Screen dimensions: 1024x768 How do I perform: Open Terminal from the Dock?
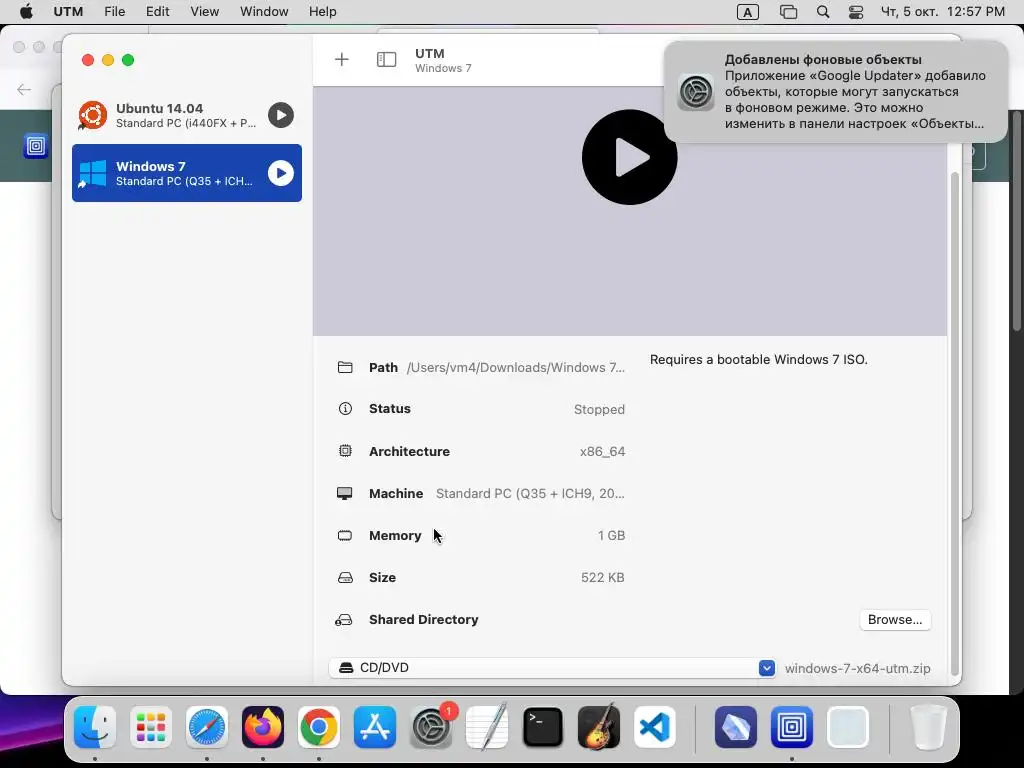point(543,727)
